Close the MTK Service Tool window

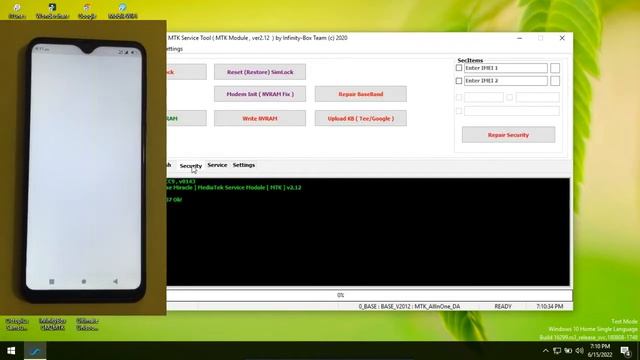tap(562, 38)
